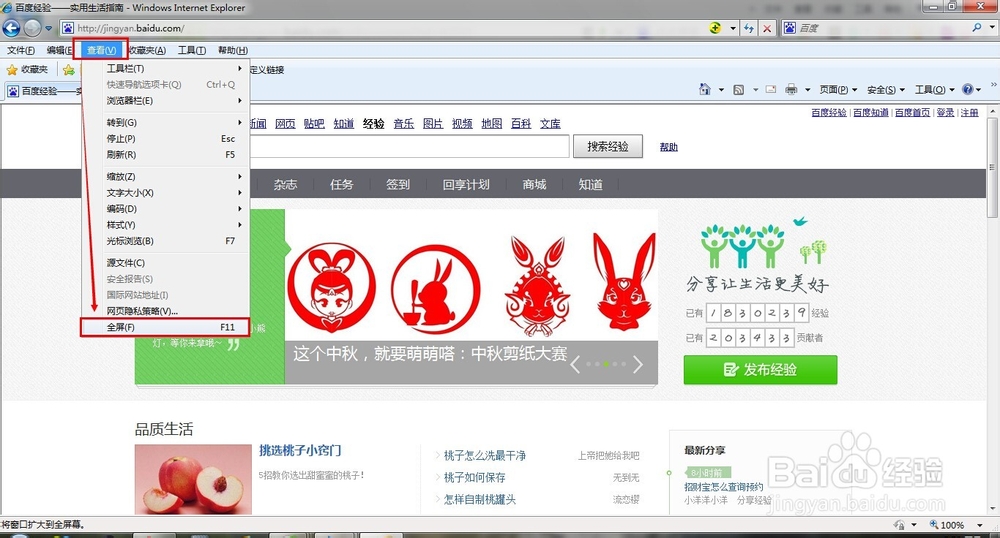1000x538 pixels.
Task: Click the Add to Favorites bar icon
Action: point(68,69)
